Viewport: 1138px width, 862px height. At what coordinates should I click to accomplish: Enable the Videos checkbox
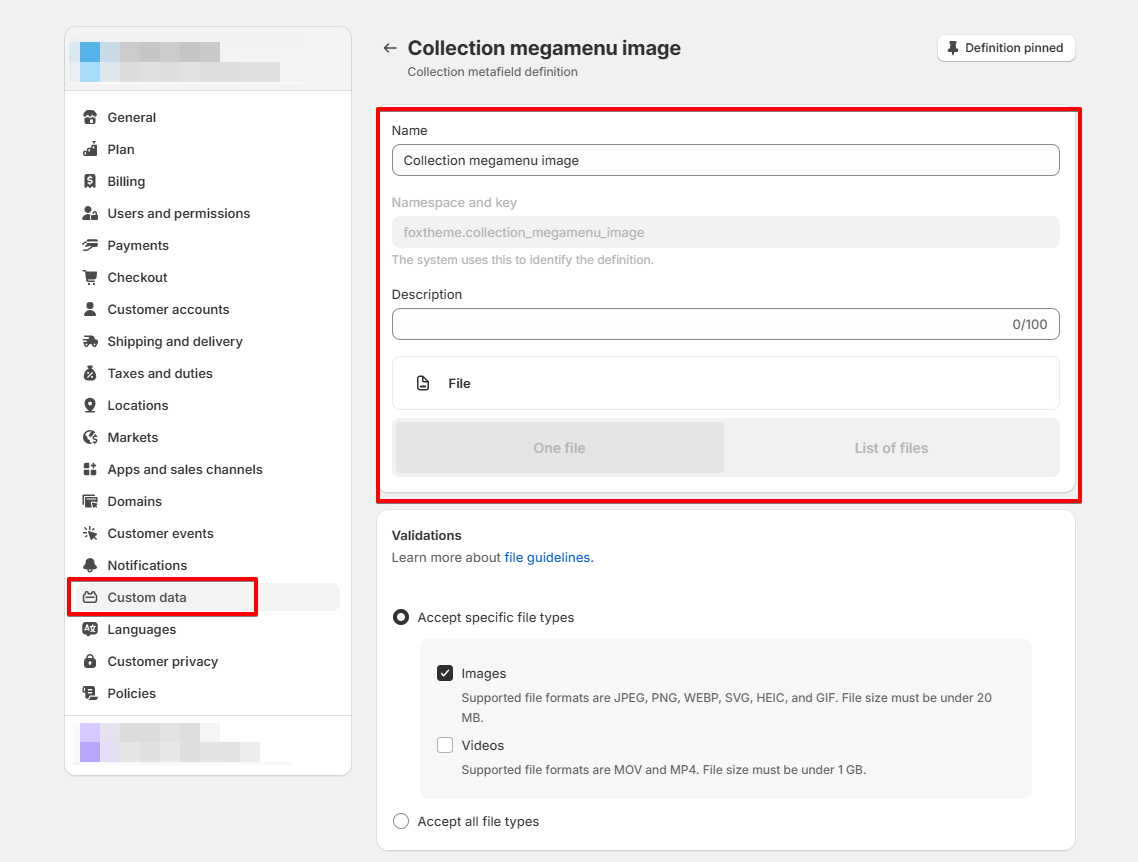pyautogui.click(x=445, y=745)
